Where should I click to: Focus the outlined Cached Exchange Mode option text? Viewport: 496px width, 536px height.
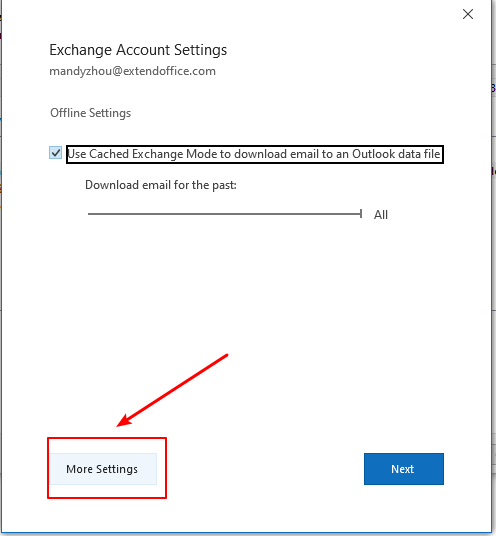point(255,155)
